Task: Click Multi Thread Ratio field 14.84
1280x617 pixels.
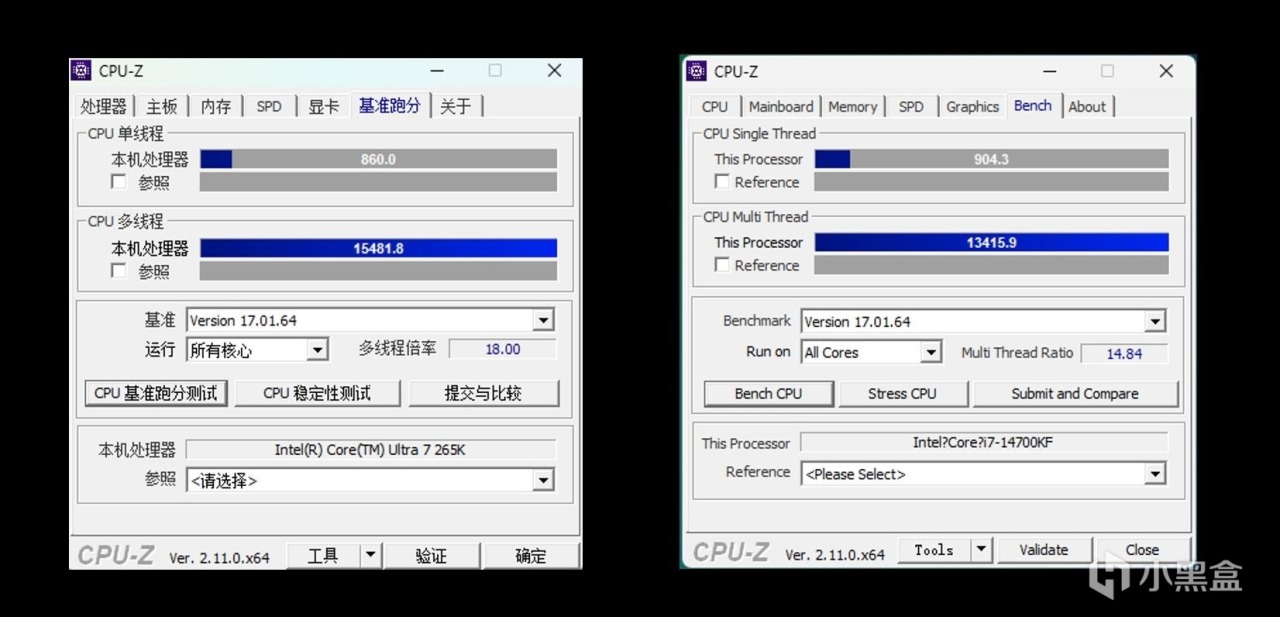Action: 1124,353
